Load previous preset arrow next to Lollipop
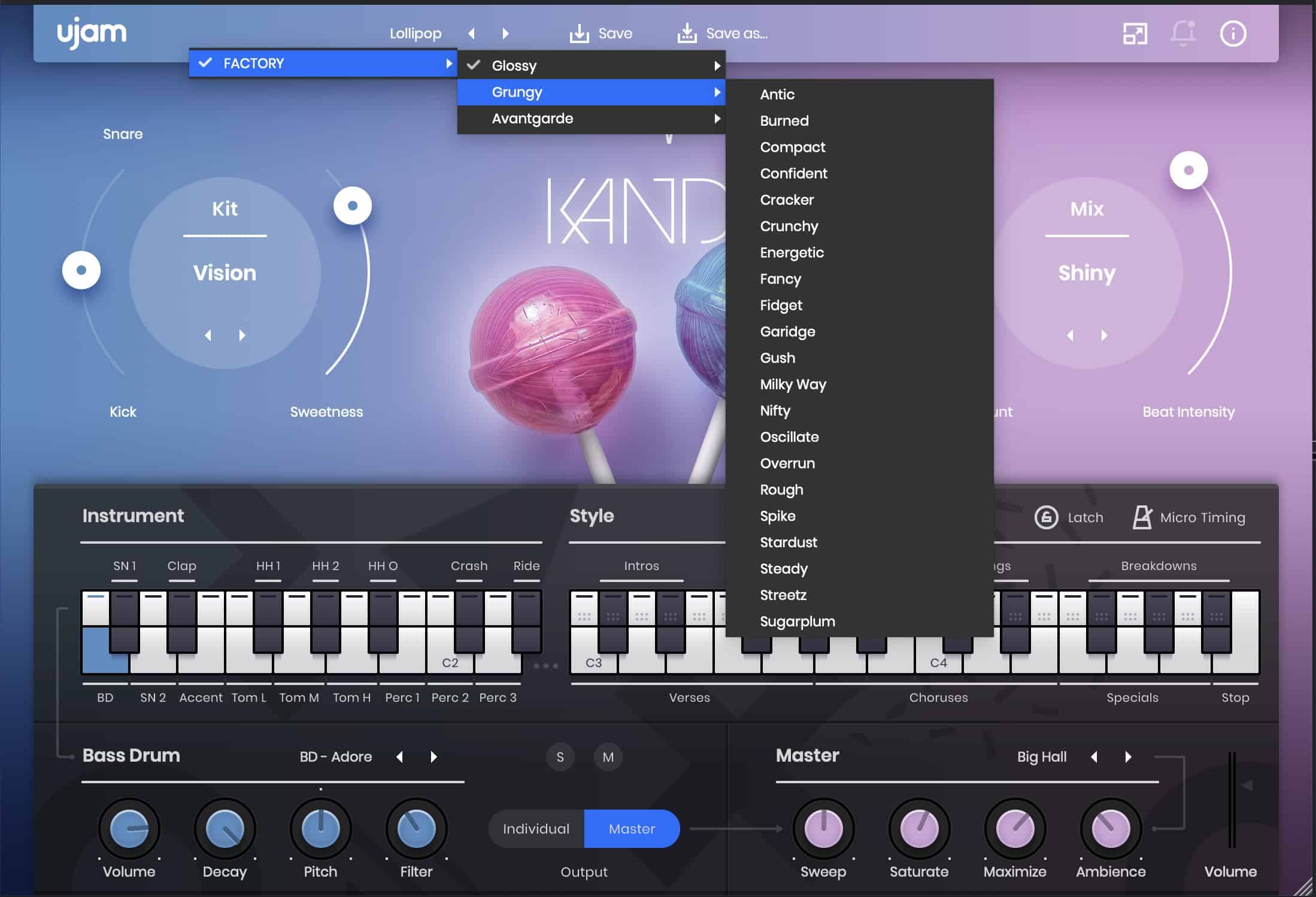 coord(472,34)
